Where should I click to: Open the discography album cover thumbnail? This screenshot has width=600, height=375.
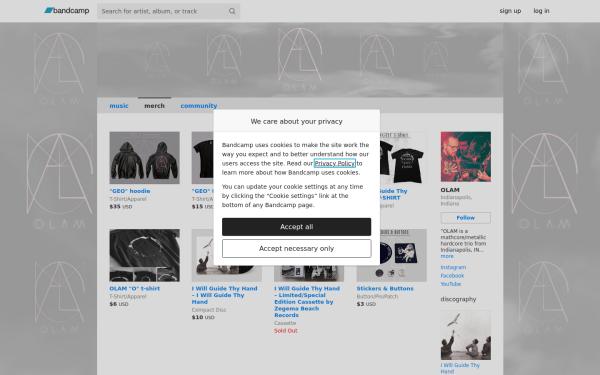tap(466, 335)
